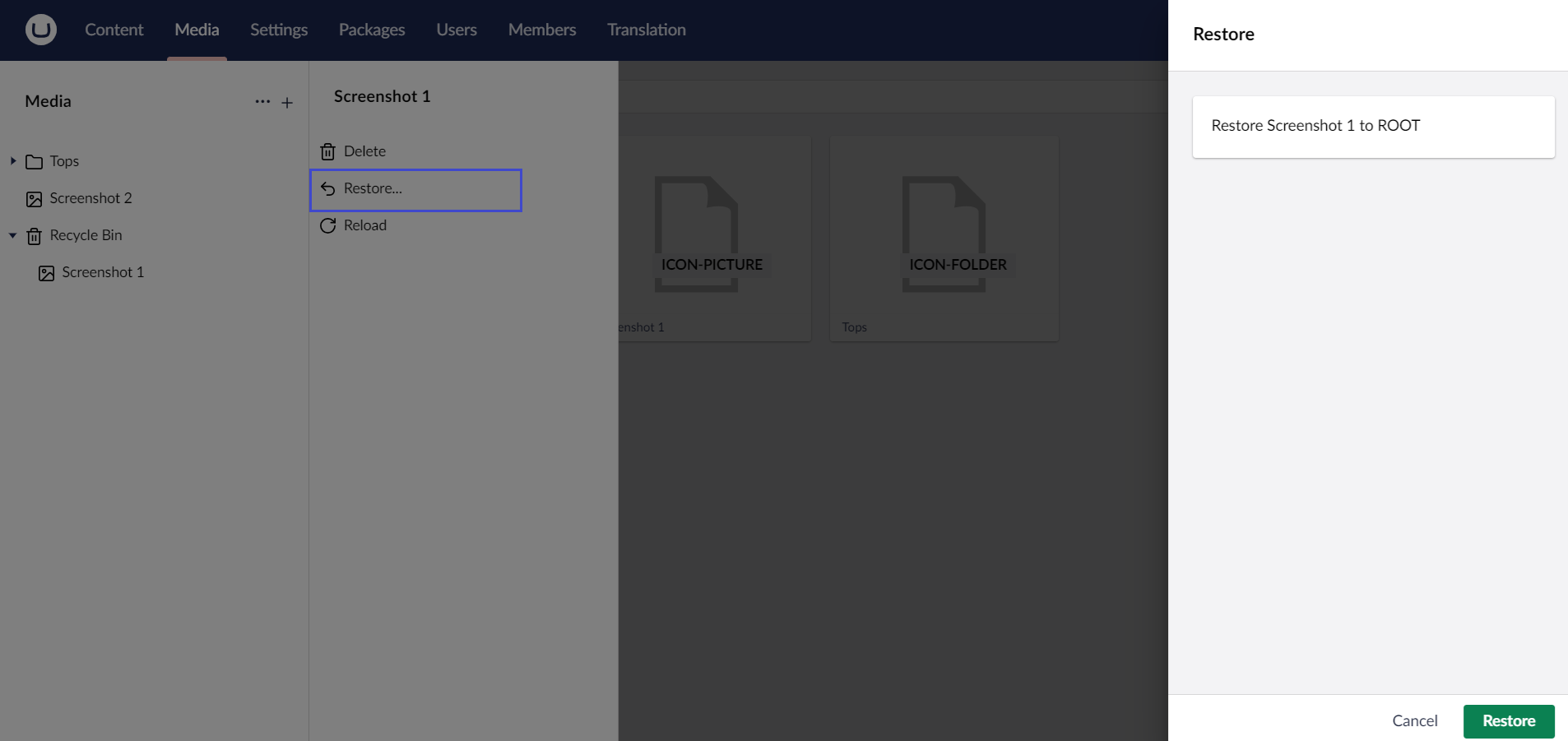
Task: Click the trash icon next to Delete
Action: [328, 151]
